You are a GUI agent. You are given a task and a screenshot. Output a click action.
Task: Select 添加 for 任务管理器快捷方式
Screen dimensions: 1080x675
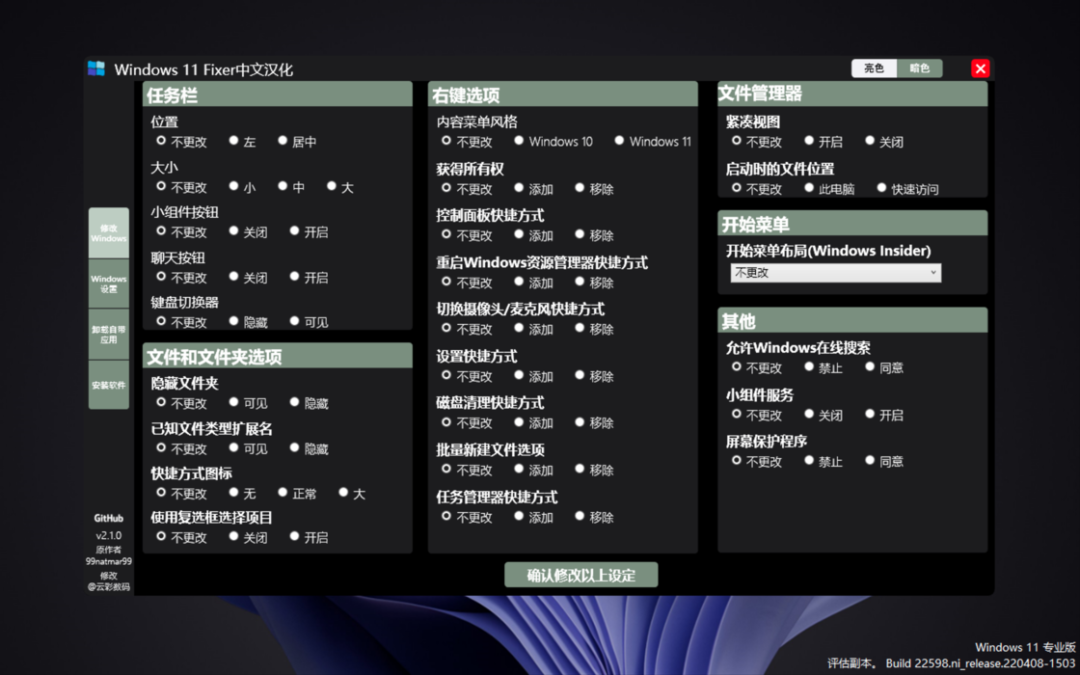pos(534,517)
